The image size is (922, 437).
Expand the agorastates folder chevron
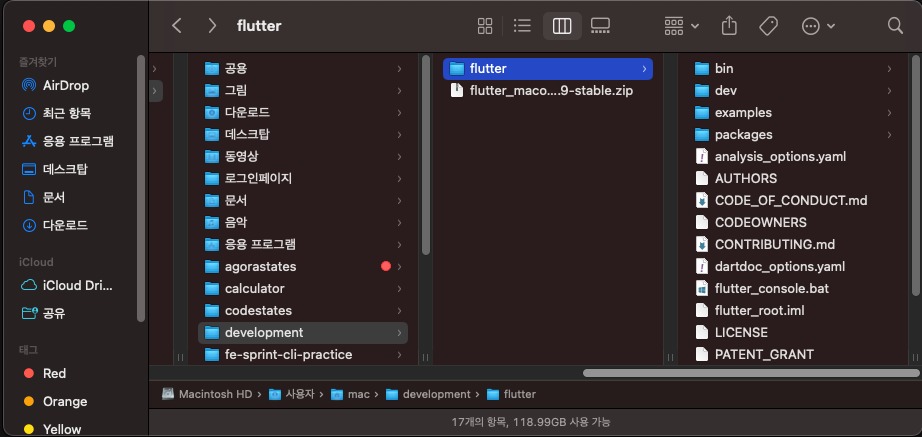[399, 266]
